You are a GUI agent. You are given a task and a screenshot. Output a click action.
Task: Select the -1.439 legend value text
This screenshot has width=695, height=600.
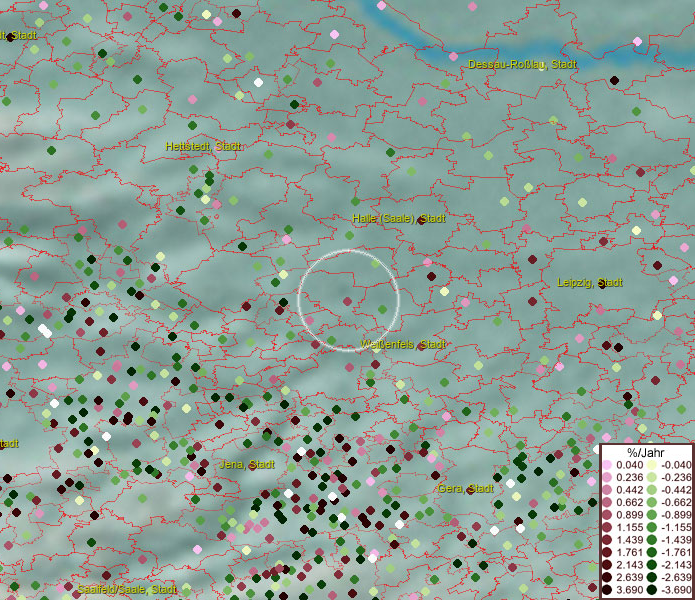pyautogui.click(x=676, y=540)
